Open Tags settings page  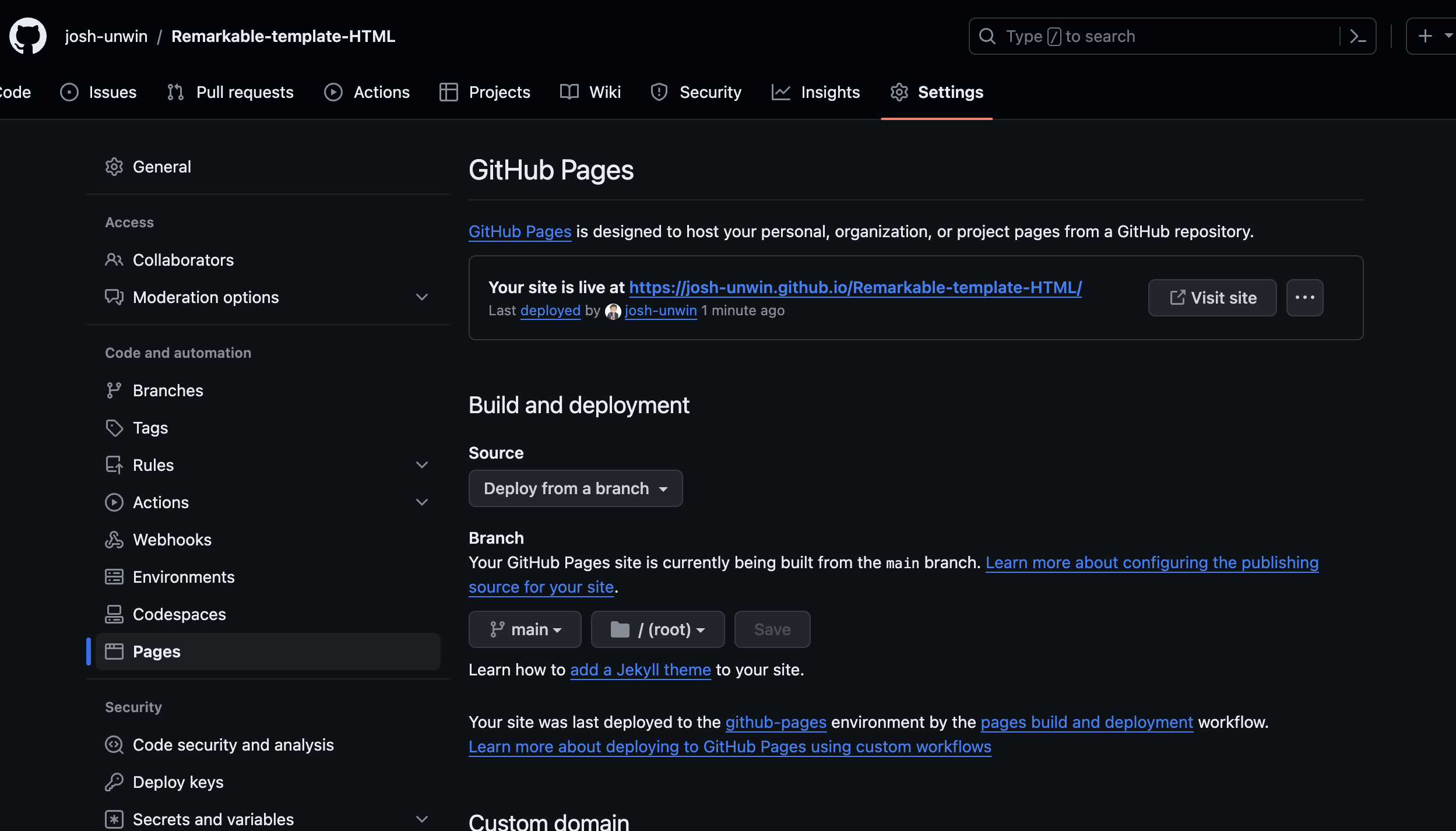click(268, 428)
